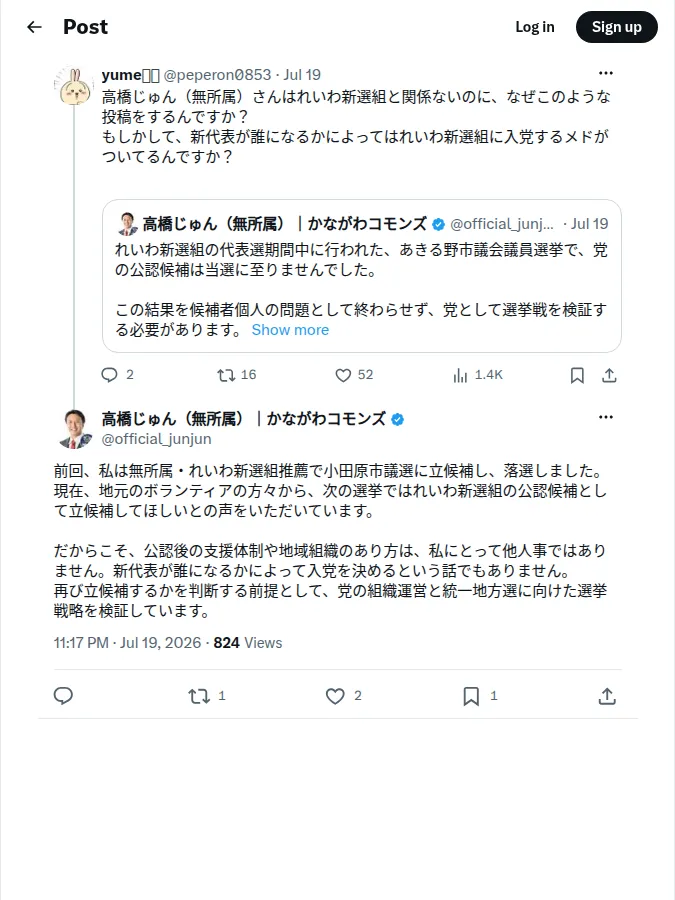Click the Sign up button
Viewport: 675px width, 900px height.
point(616,27)
